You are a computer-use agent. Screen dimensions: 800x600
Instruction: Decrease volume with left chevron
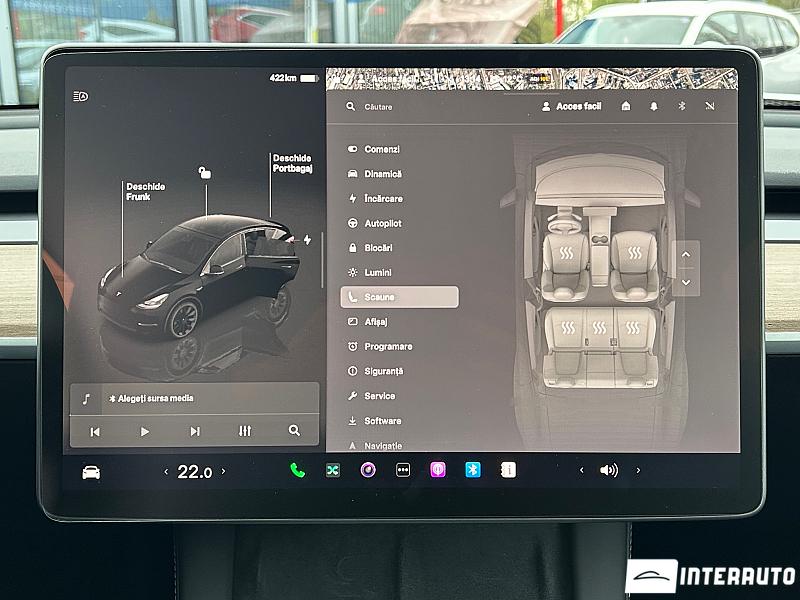pos(582,470)
